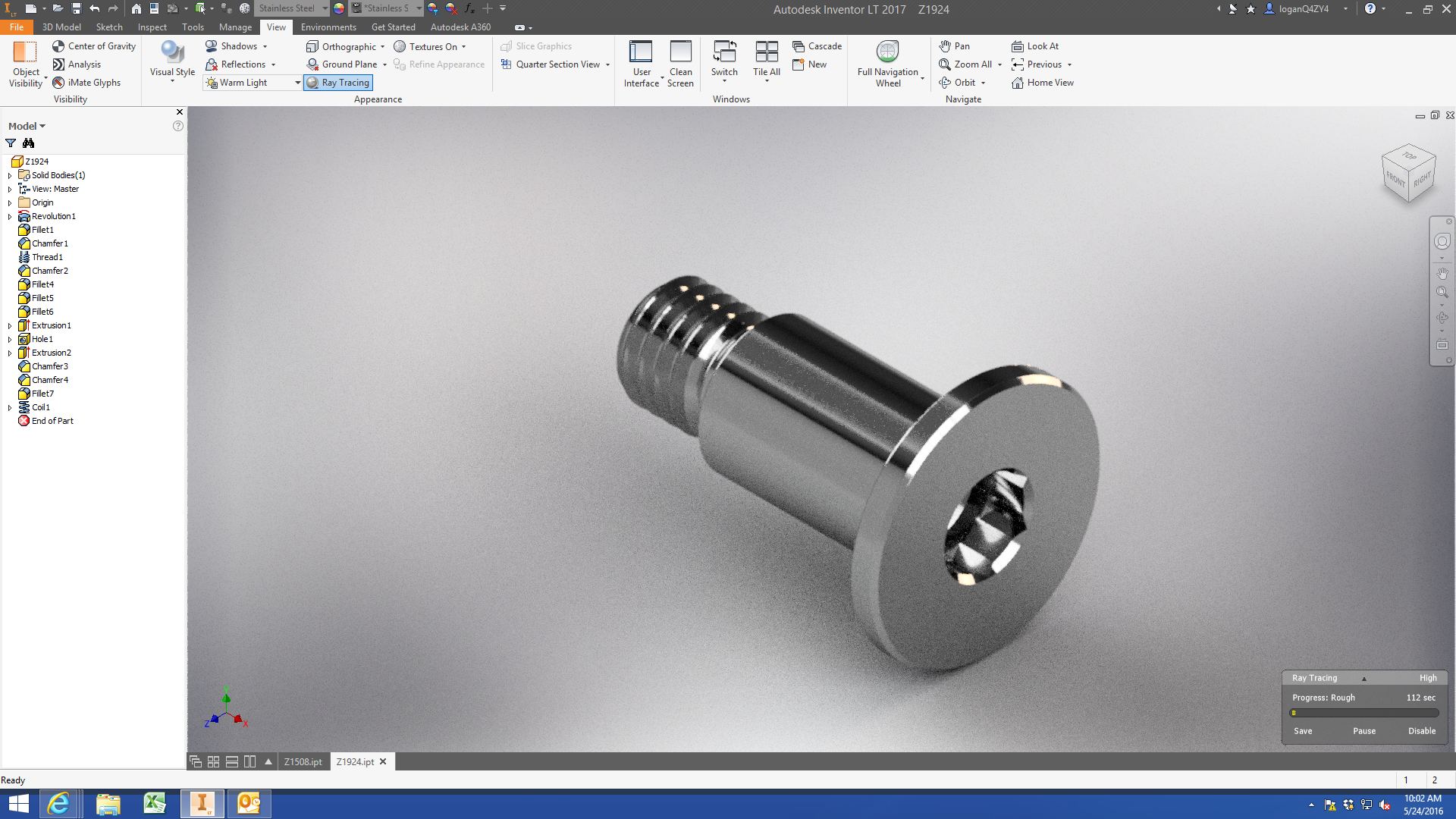This screenshot has width=1456, height=819.
Task: Open the Textures On dropdown
Action: (x=463, y=47)
